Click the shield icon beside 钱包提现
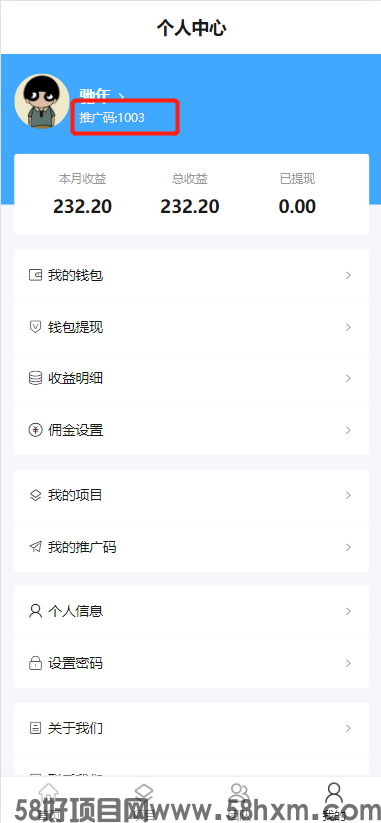381x823 pixels. click(x=35, y=327)
